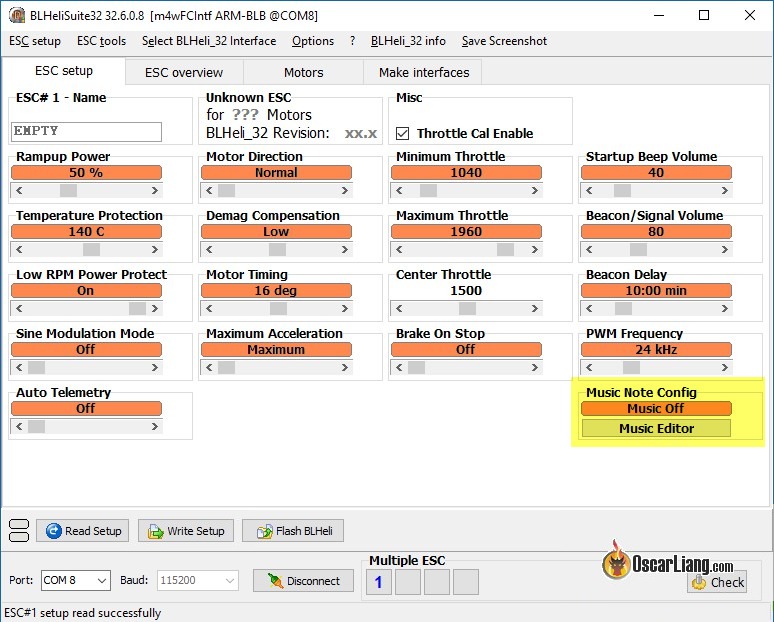Select the second ESC box in Multiple ESC

pyautogui.click(x=408, y=582)
